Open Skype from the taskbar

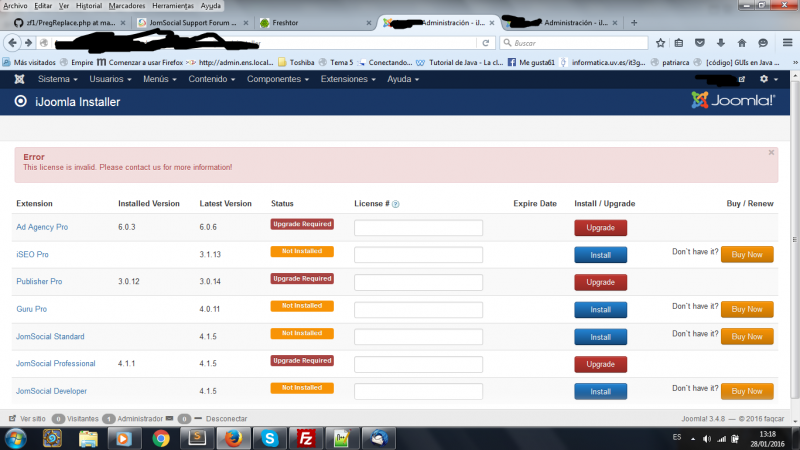[x=270, y=438]
